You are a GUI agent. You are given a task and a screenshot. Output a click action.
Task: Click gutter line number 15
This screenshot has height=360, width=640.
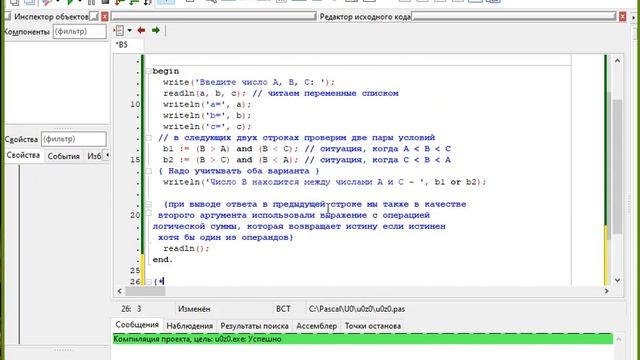click(x=135, y=160)
